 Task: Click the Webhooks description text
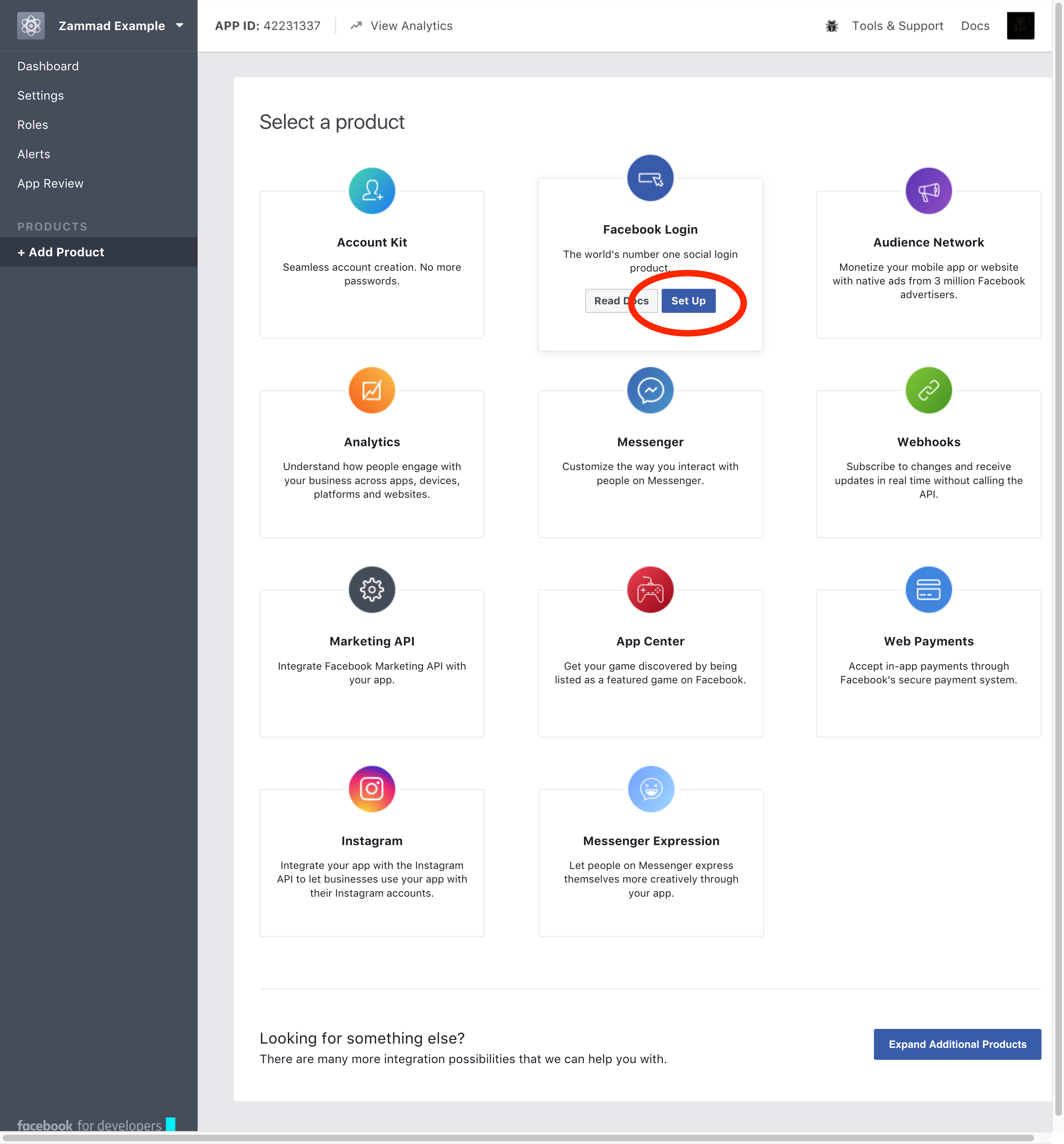click(x=929, y=481)
